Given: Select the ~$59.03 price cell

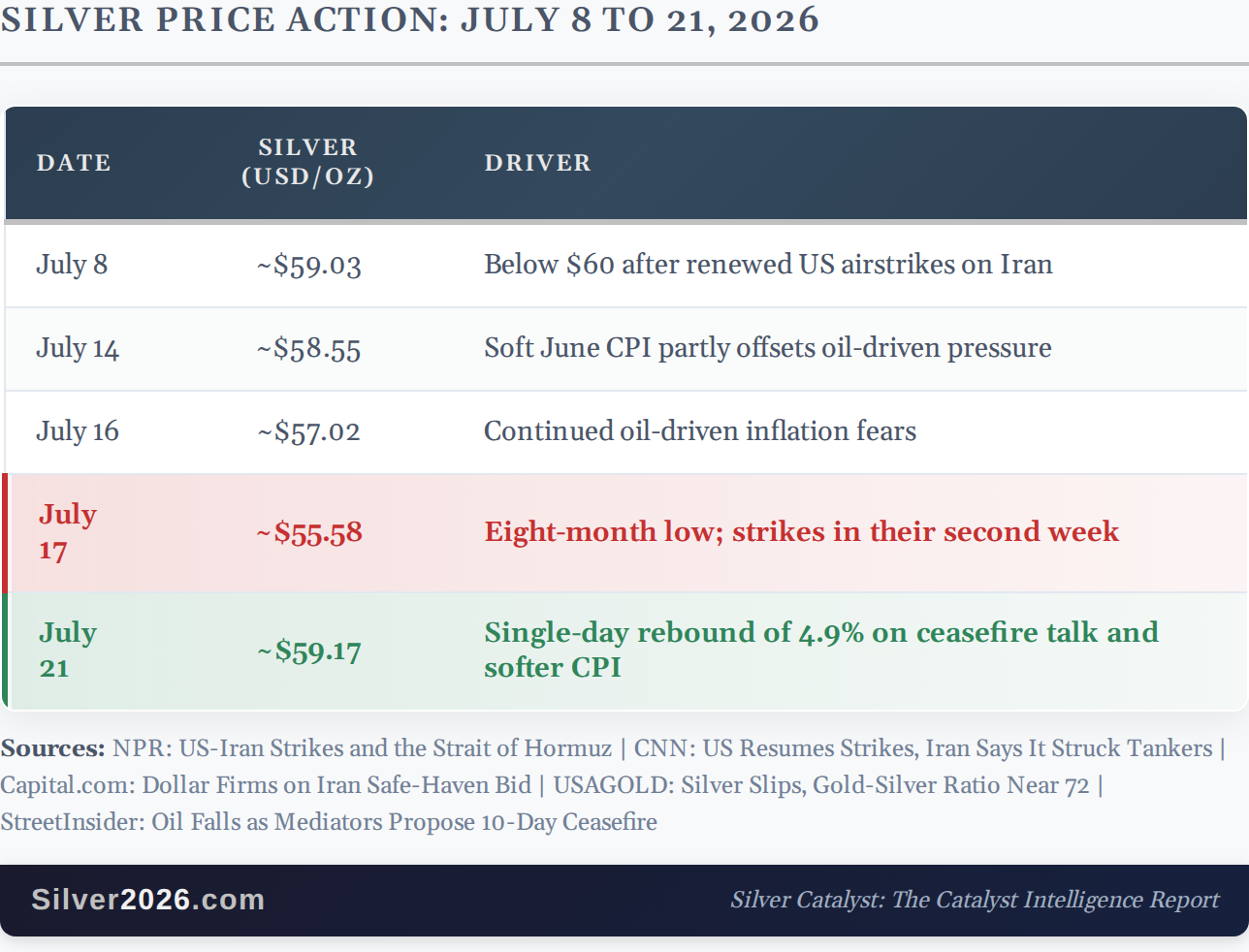Looking at the screenshot, I should pos(309,266).
